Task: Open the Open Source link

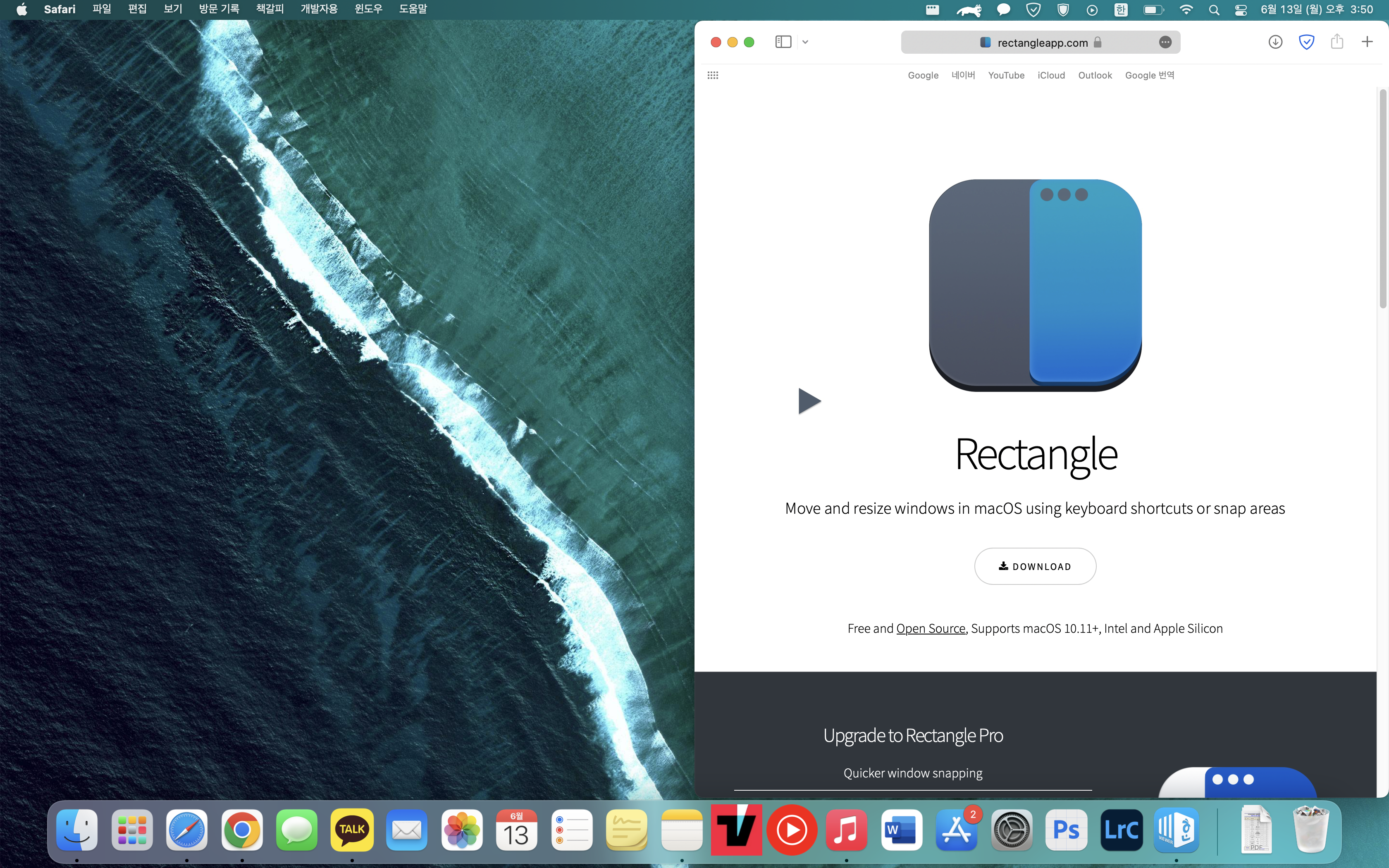Action: (x=930, y=628)
